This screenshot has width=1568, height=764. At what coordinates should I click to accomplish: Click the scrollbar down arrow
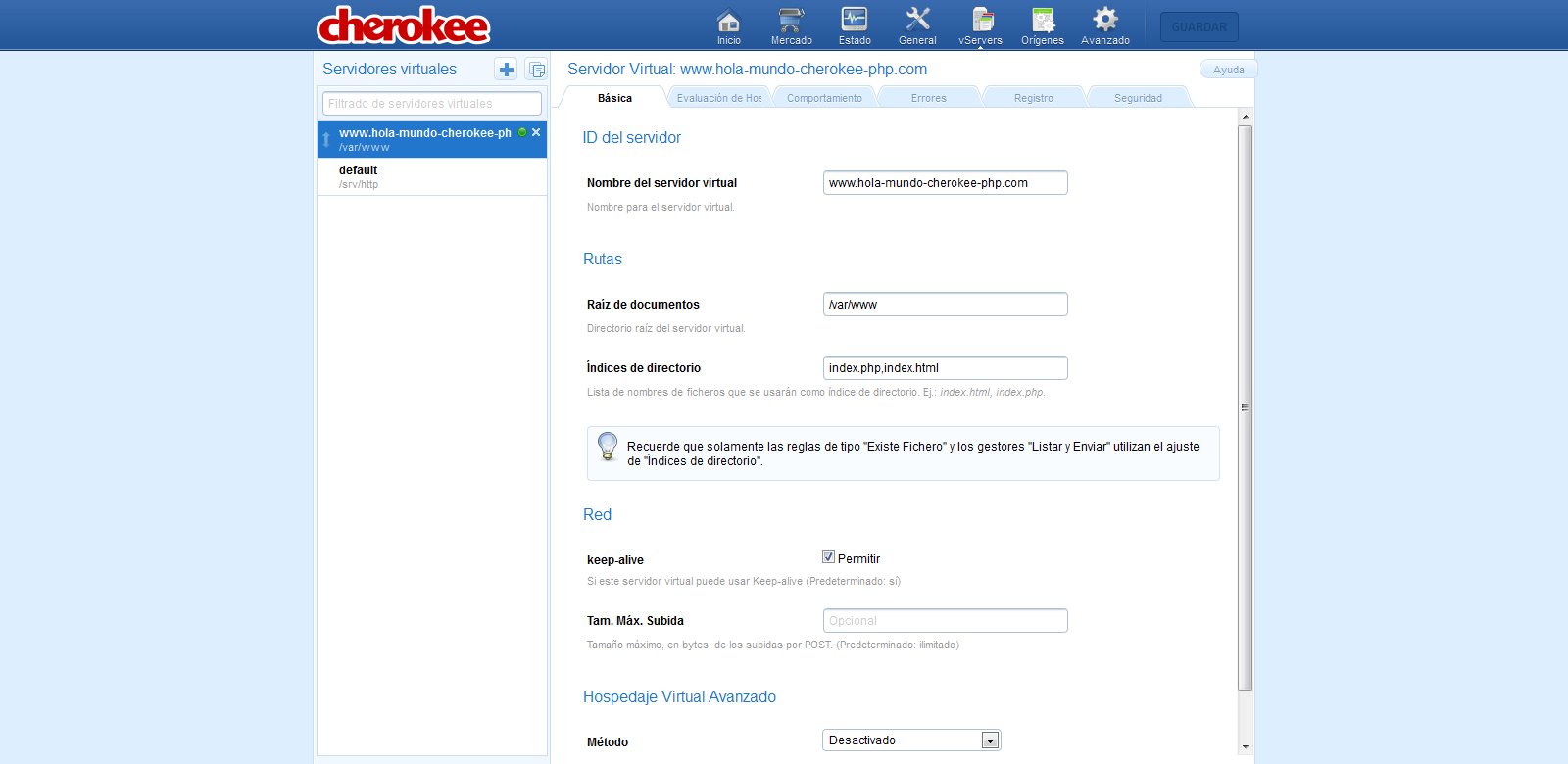click(x=1246, y=746)
